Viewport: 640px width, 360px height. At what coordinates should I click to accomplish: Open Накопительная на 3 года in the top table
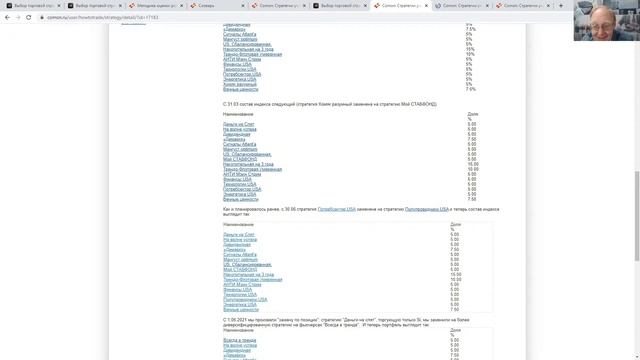[248, 49]
